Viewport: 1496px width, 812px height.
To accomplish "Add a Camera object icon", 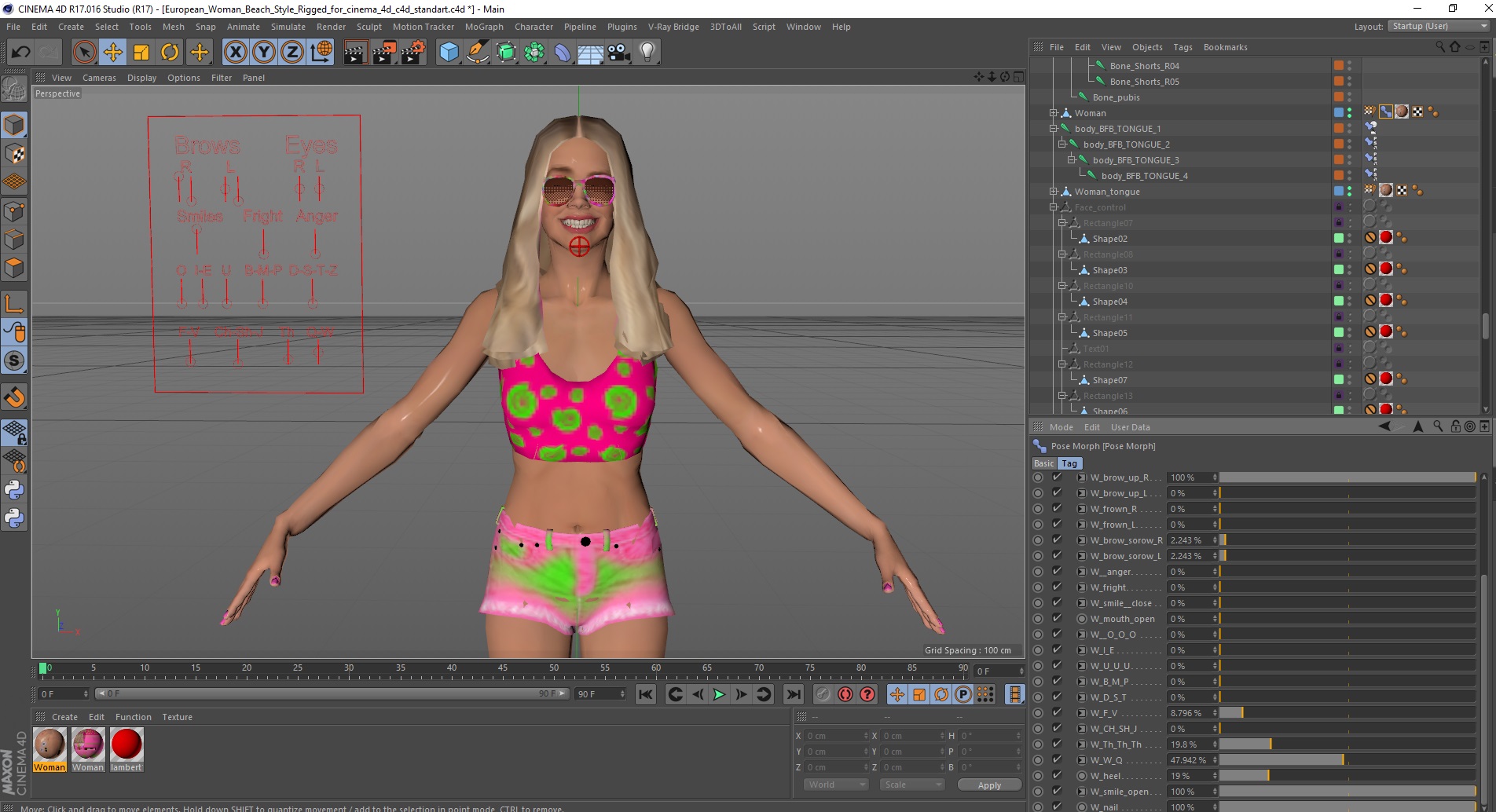I will 619,53.
